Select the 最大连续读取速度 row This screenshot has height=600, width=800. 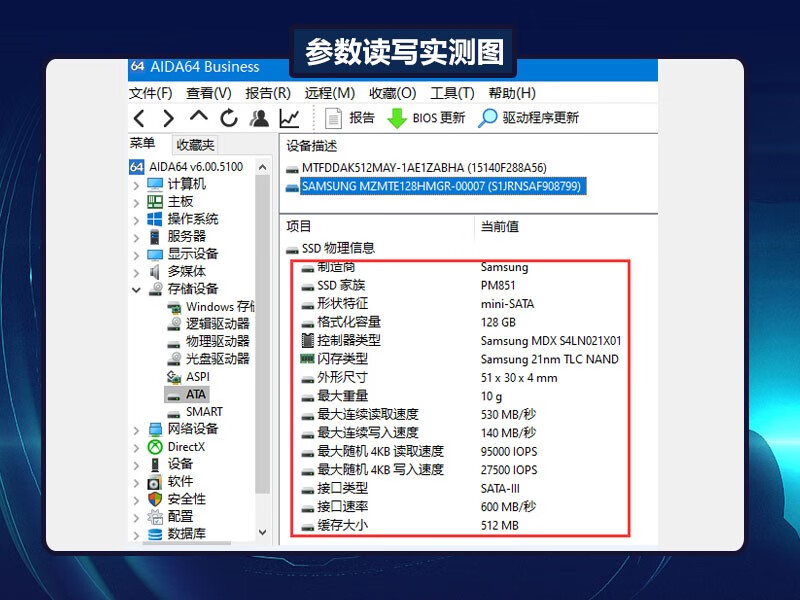coord(418,414)
